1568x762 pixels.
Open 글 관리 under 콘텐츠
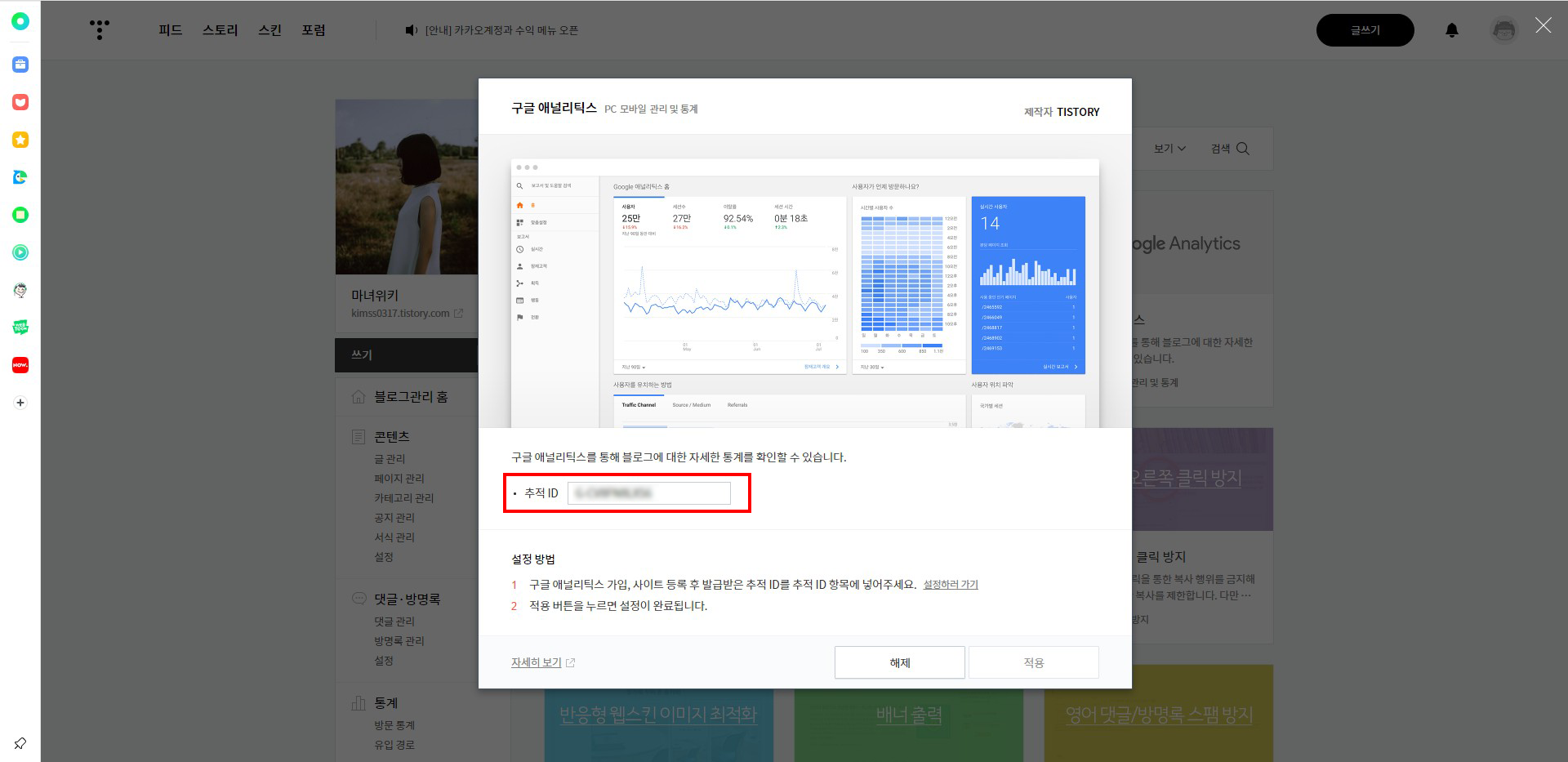390,459
